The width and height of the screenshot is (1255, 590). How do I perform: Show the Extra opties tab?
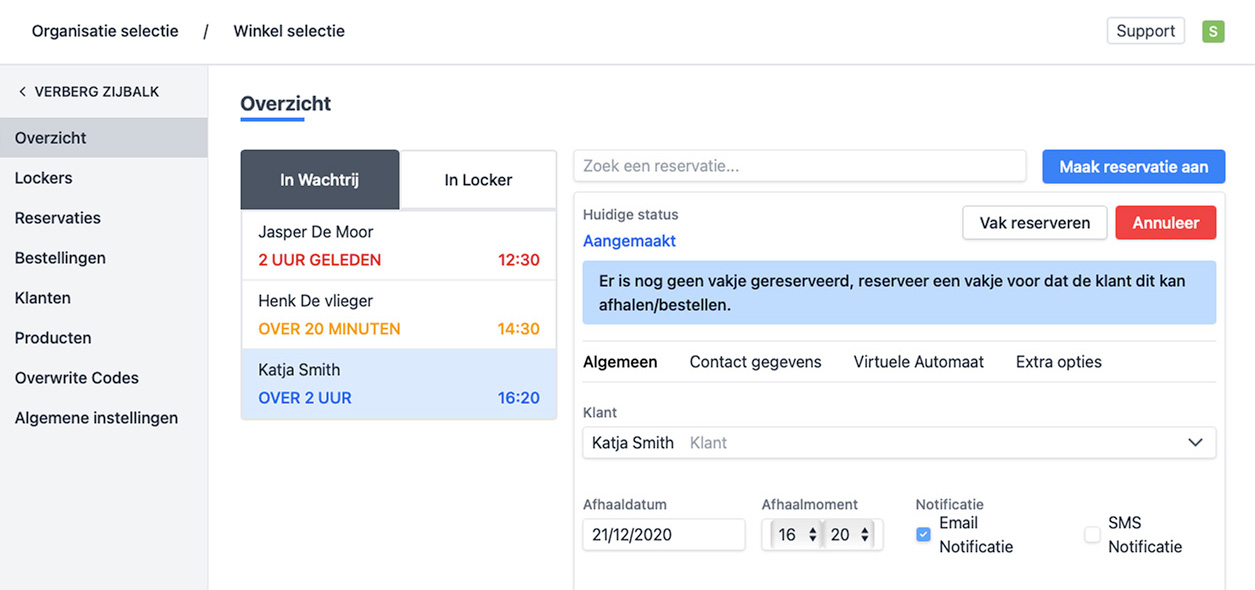1058,362
